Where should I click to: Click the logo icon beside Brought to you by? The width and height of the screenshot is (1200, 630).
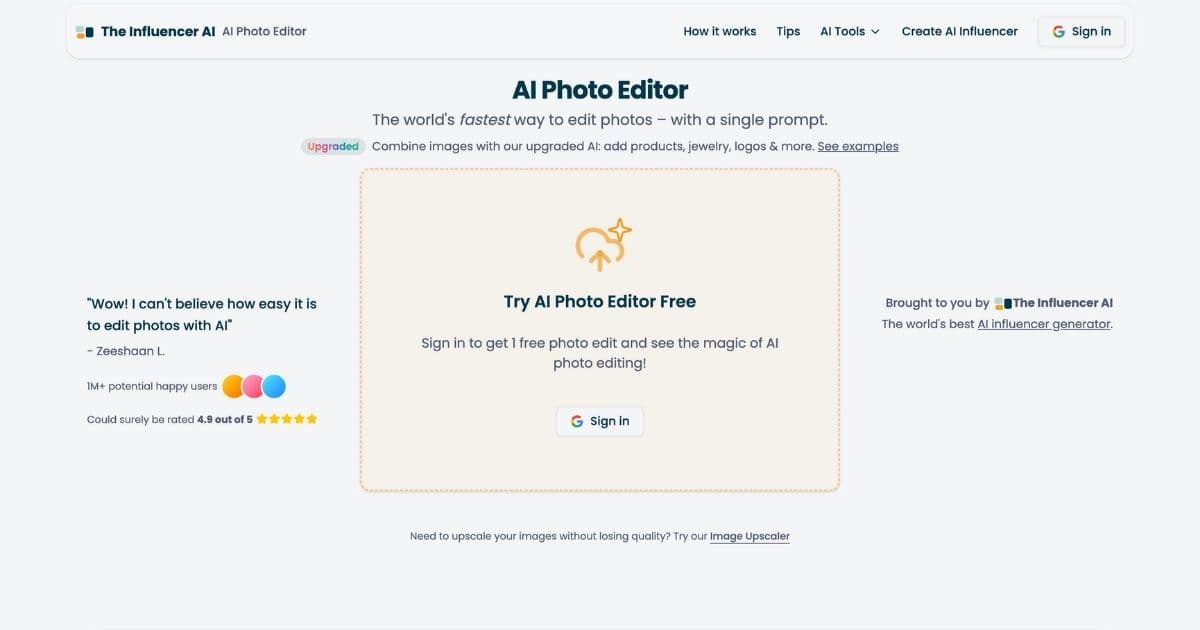(x=1004, y=302)
